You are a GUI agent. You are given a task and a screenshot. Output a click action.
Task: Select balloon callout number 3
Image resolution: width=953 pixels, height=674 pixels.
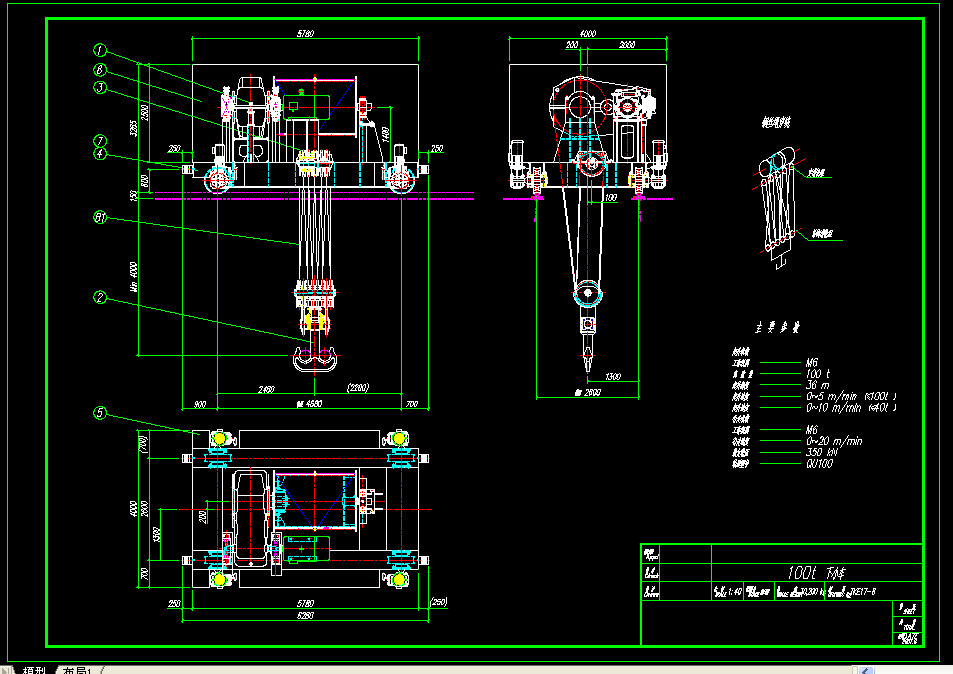[100, 88]
